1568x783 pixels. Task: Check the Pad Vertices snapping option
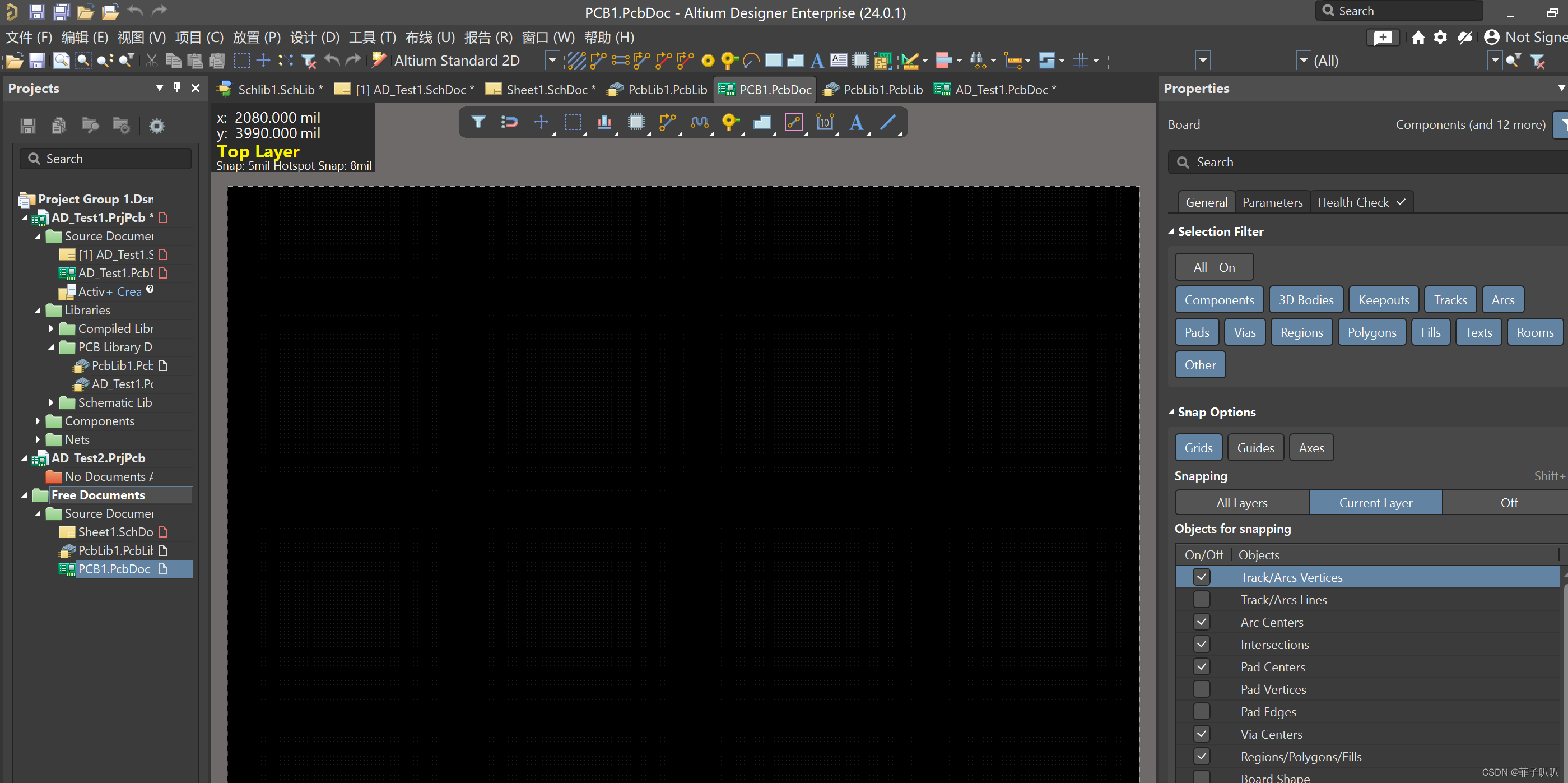point(1201,689)
